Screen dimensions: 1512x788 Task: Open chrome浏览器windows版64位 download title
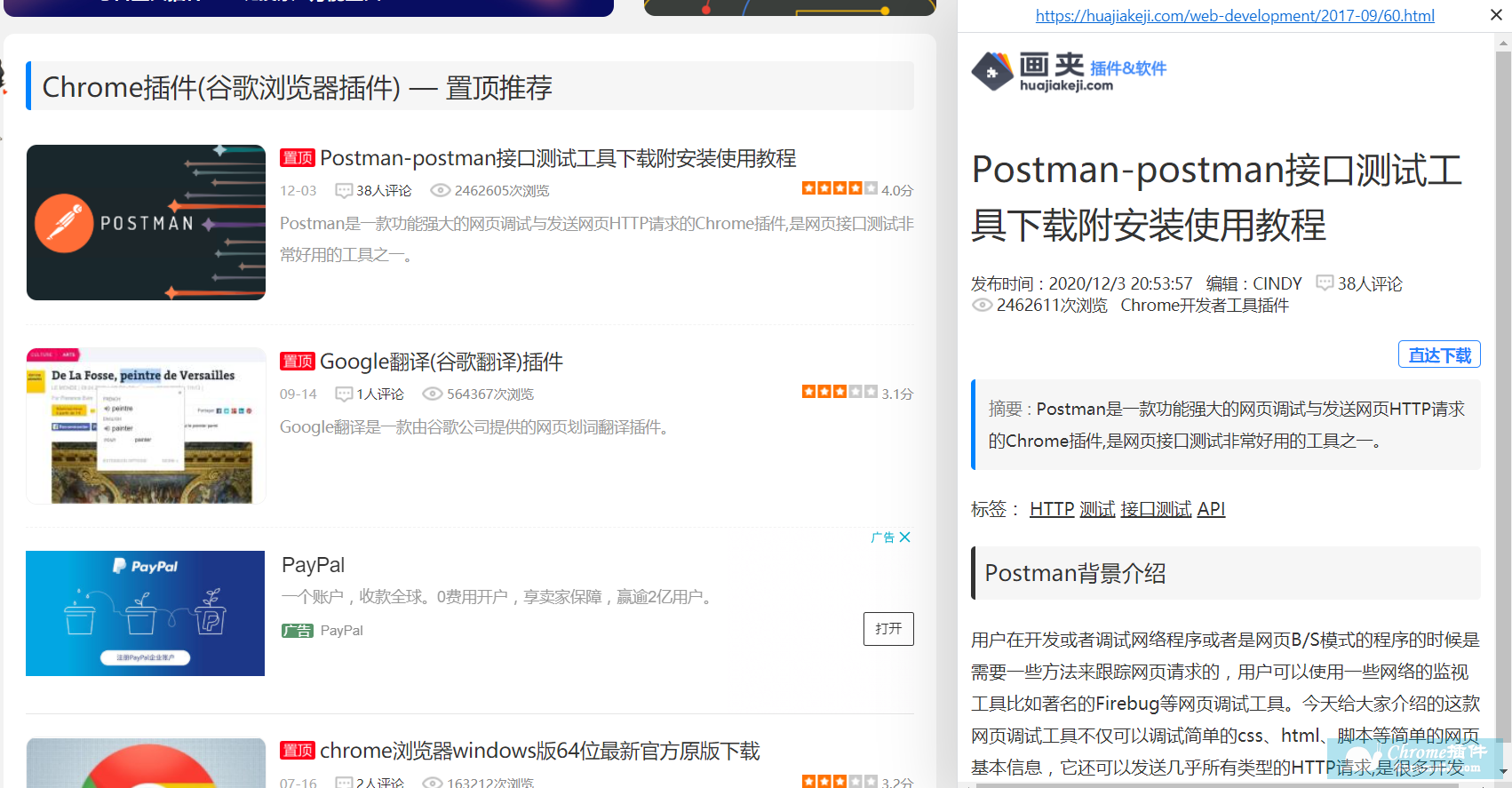[540, 752]
